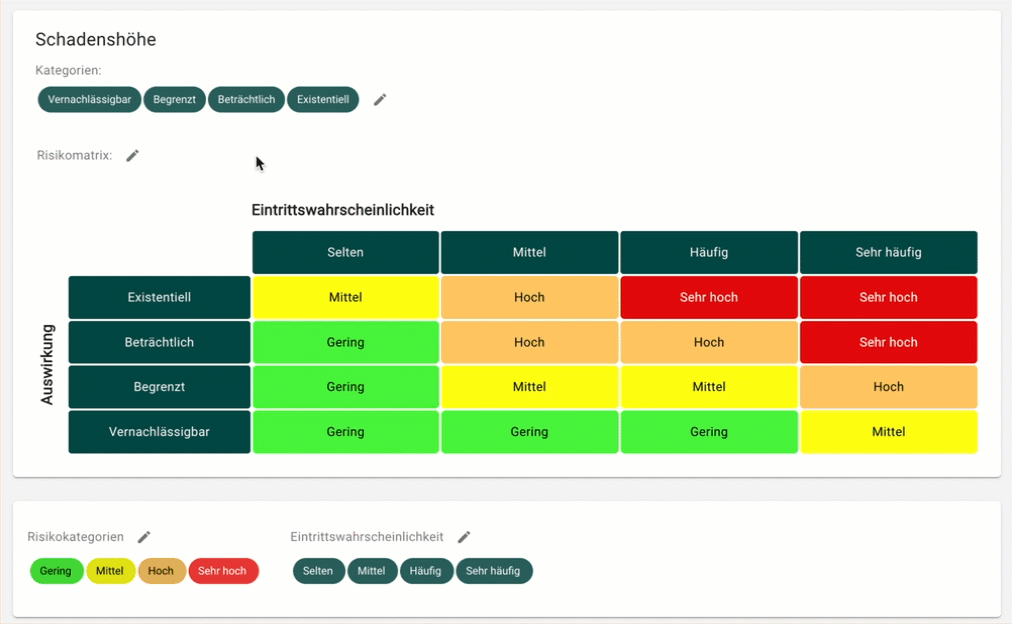Click the orange Hoch risk category chip
This screenshot has width=1012, height=624.
161,571
